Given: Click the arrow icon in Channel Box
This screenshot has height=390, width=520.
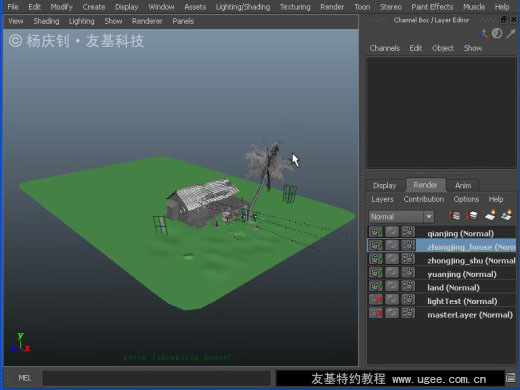Looking at the screenshot, I should pos(511,33).
